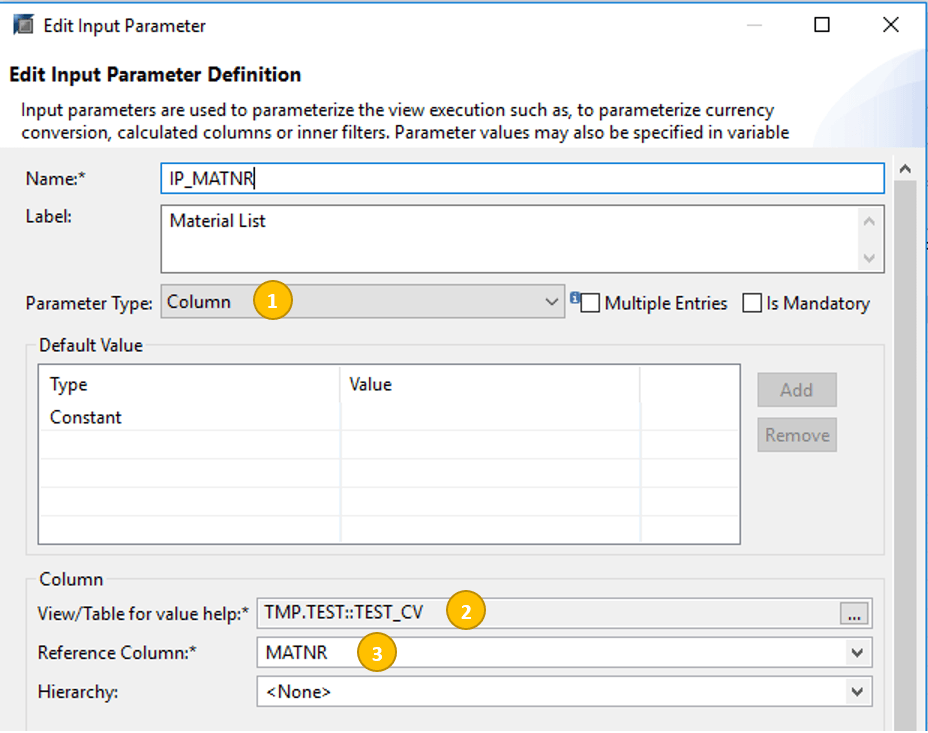Enable the Multiple Entries checkbox
Screen dimensions: 928x733
[x=591, y=303]
